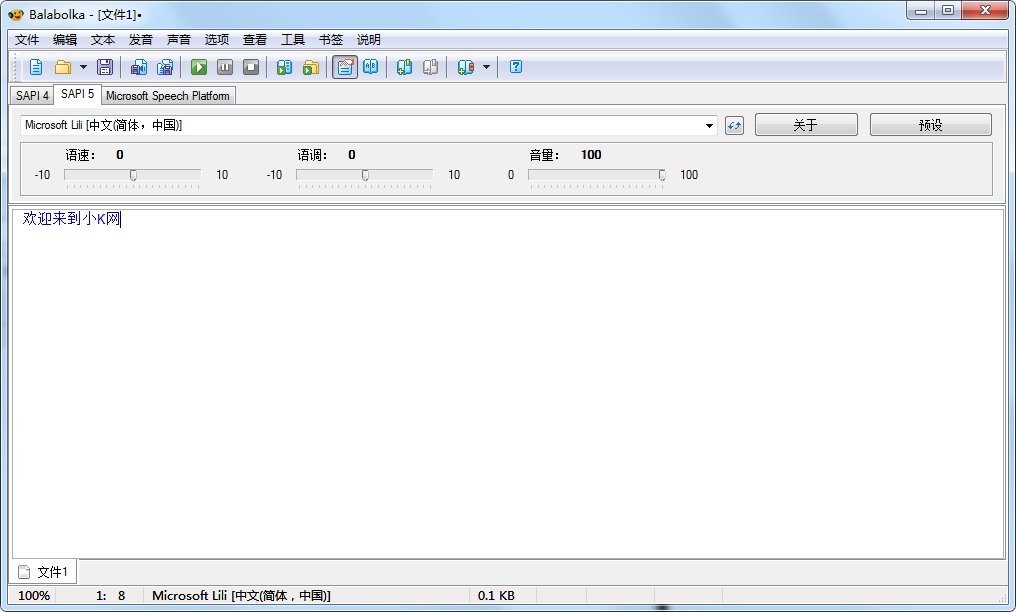Viewport: 1016px width, 612px height.
Task: Refresh the voice list beside the voice selector
Action: pyautogui.click(x=733, y=125)
